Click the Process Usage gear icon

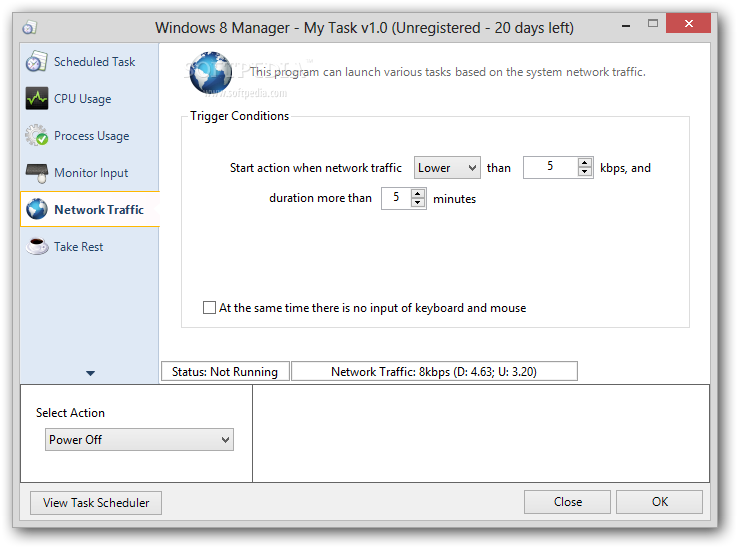tap(37, 136)
